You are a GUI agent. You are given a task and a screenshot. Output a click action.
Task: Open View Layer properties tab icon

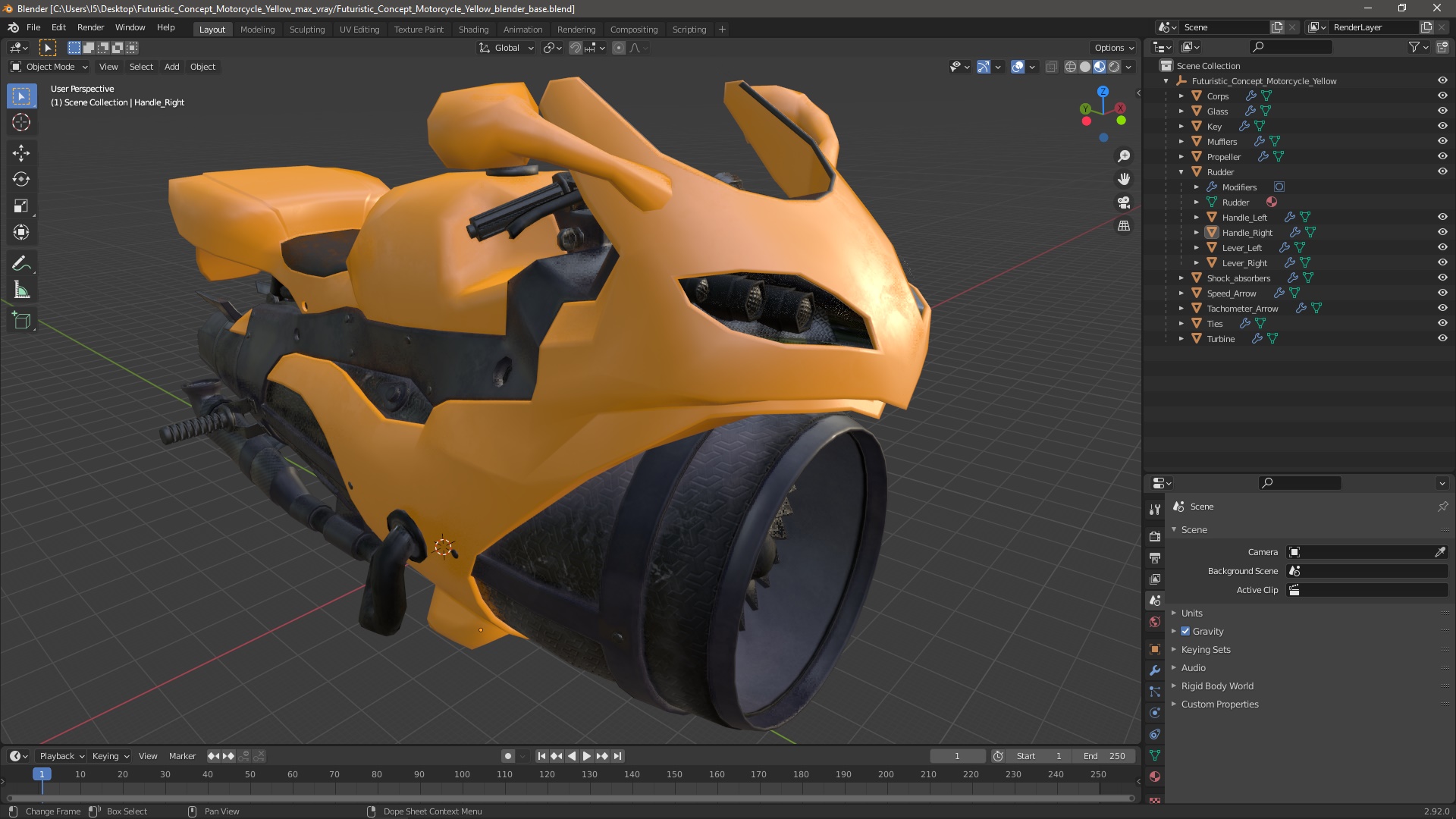pyautogui.click(x=1155, y=579)
